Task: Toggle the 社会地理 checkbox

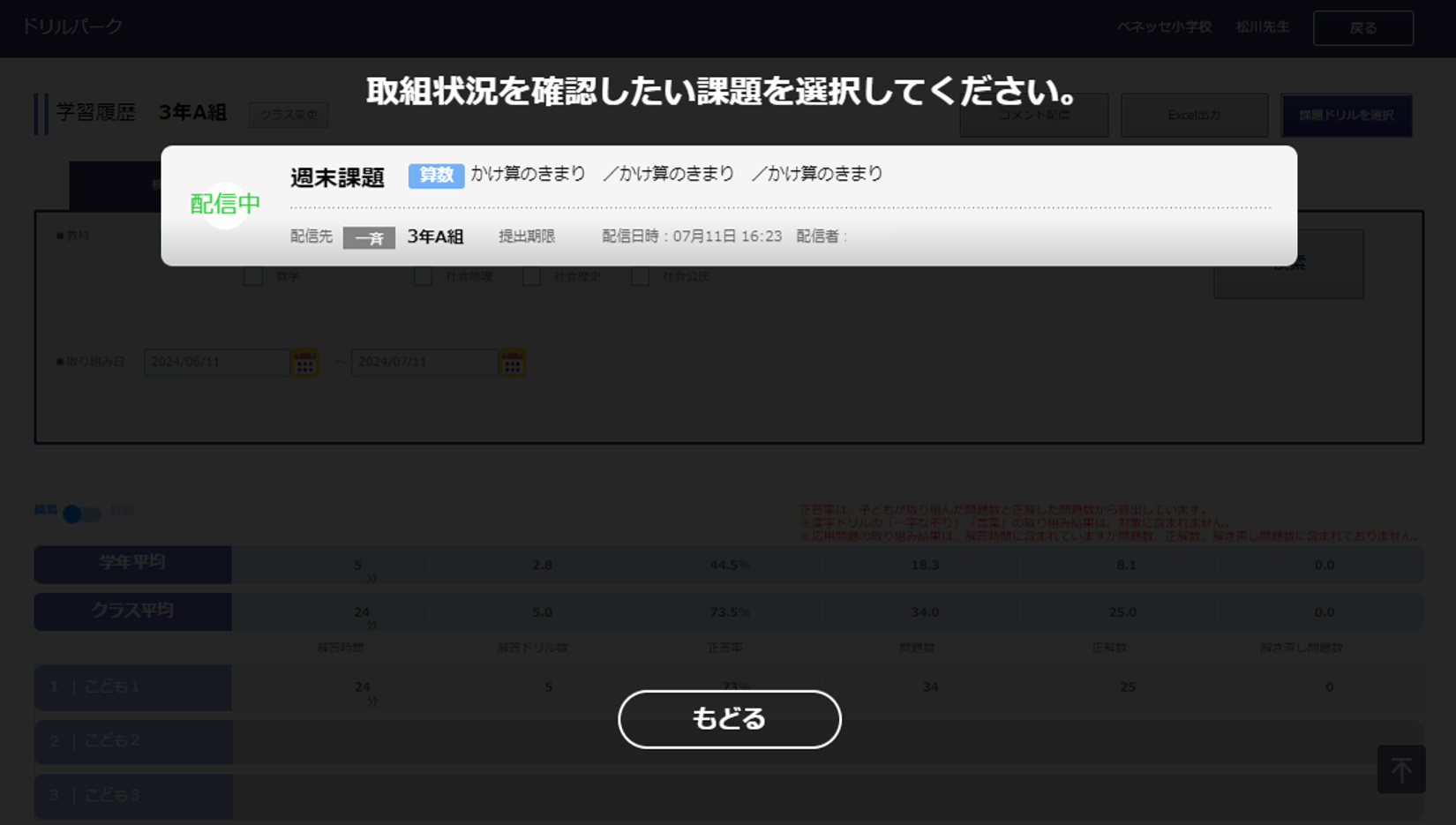Action: pos(423,276)
